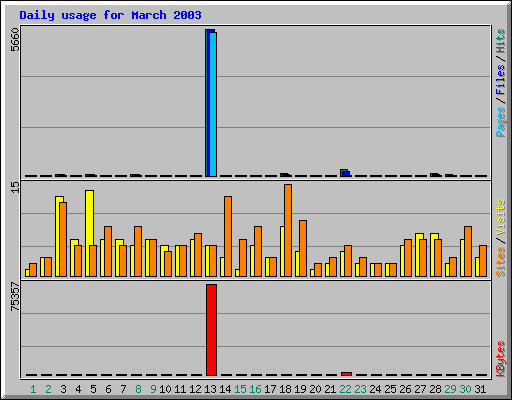
Task: Click the "Pages" legend label
Action: (x=500, y=122)
